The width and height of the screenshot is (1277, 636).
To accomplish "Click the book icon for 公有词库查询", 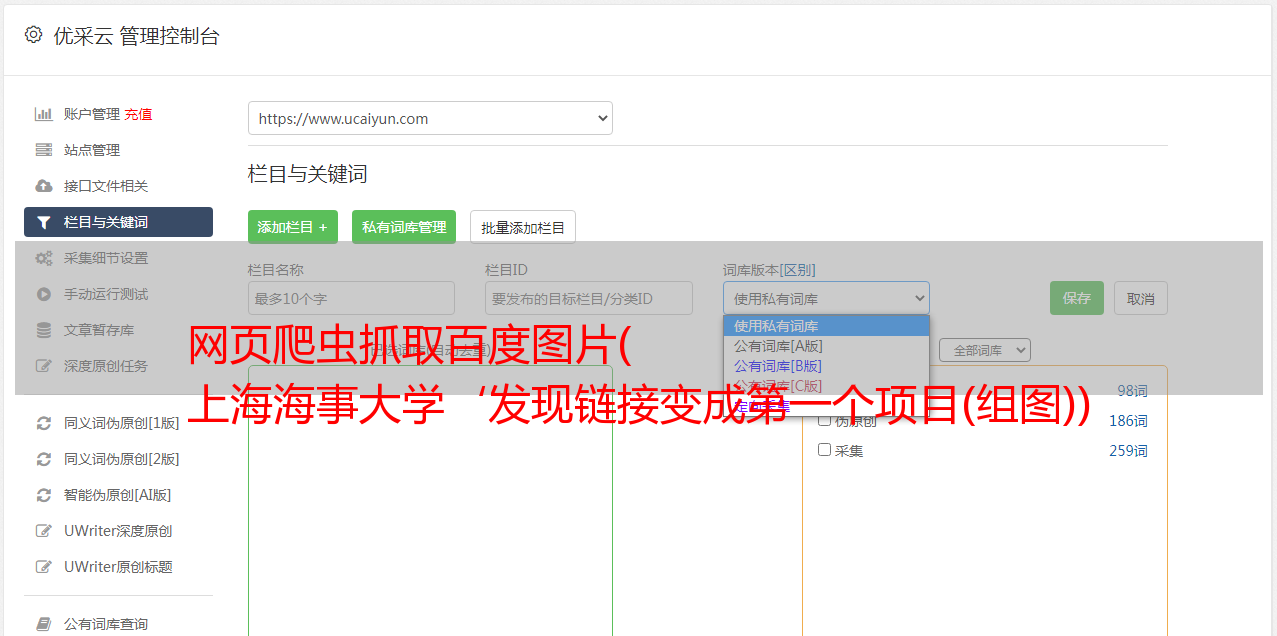I will point(44,624).
